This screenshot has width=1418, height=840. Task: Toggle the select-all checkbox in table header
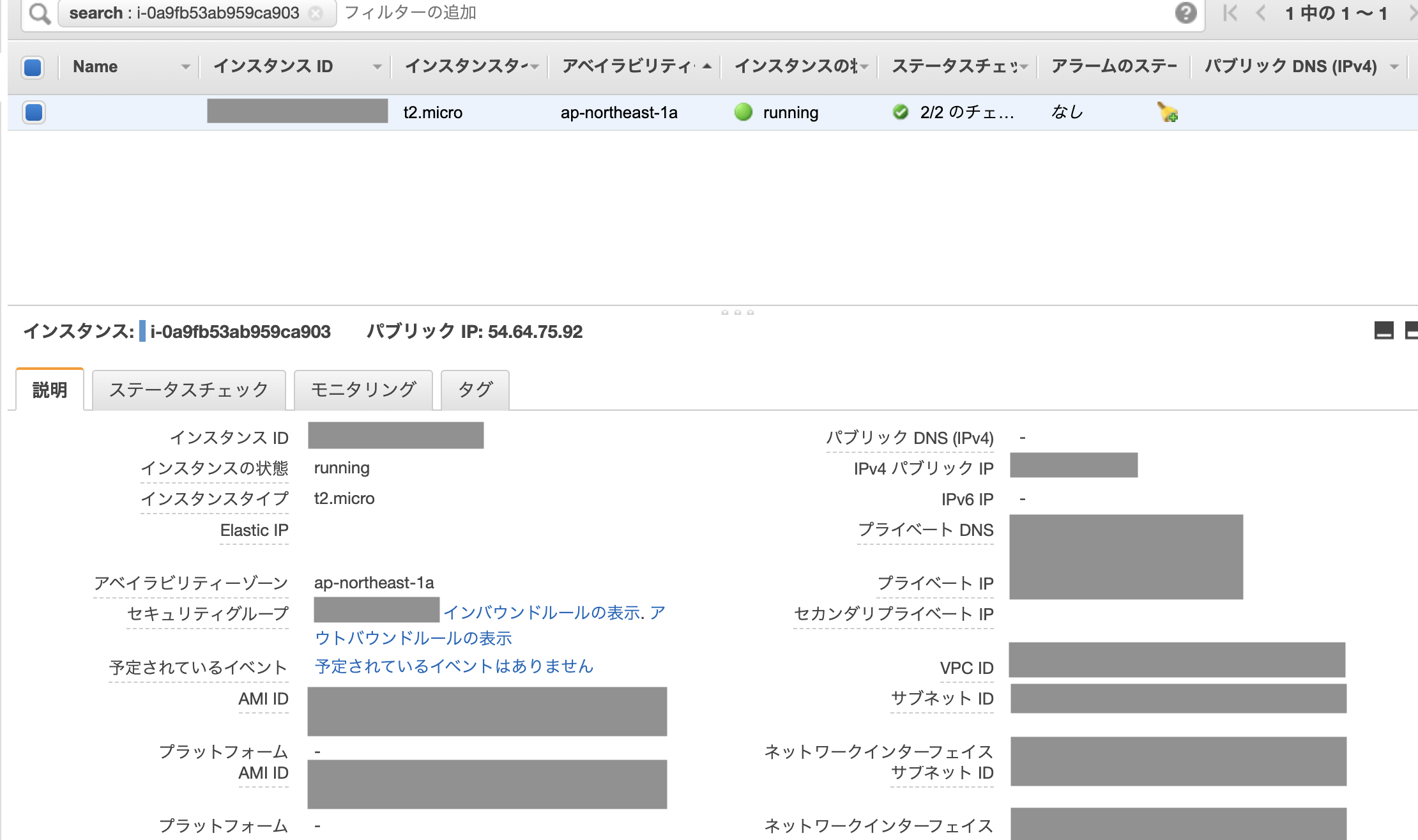(x=33, y=66)
